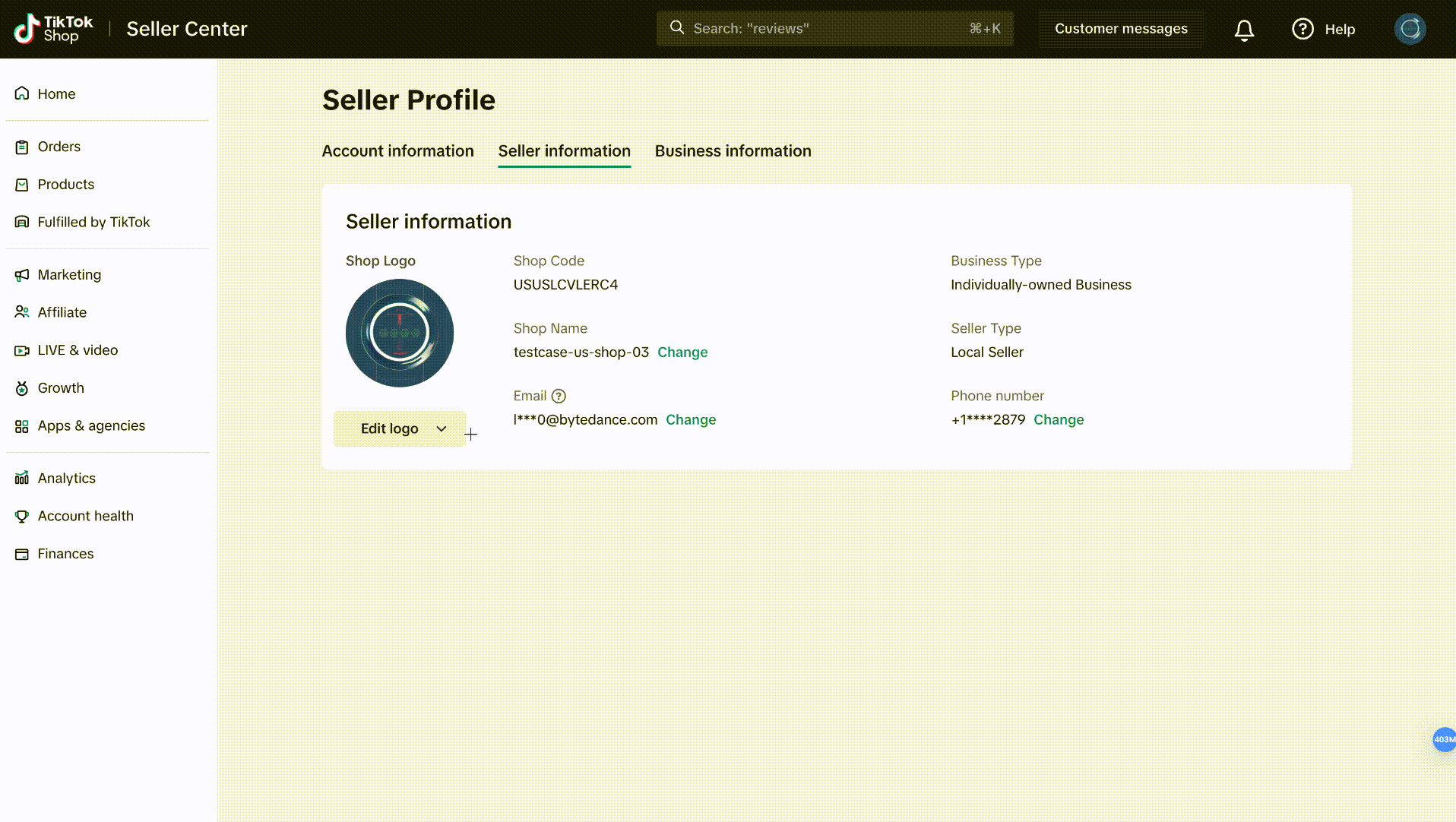Click the TikTok Shop logo icon
This screenshot has height=822, width=1456.
[x=27, y=29]
